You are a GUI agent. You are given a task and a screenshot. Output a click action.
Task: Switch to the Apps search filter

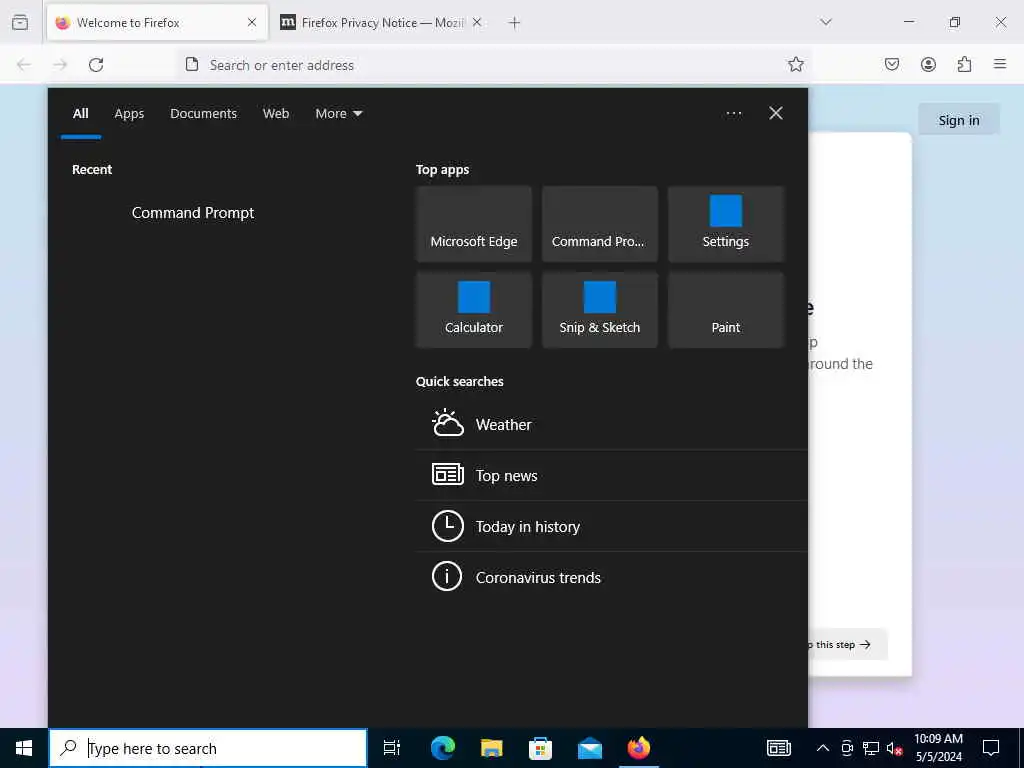(x=129, y=114)
